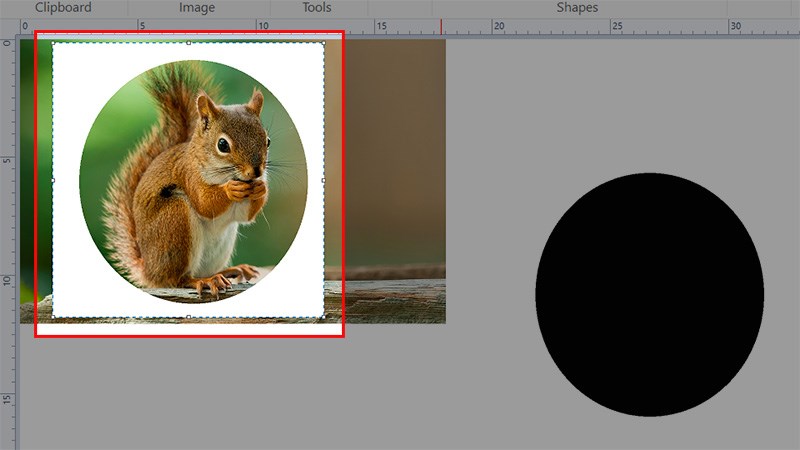800x450 pixels.
Task: Click the Clipboard ribbon group label
Action: click(63, 8)
